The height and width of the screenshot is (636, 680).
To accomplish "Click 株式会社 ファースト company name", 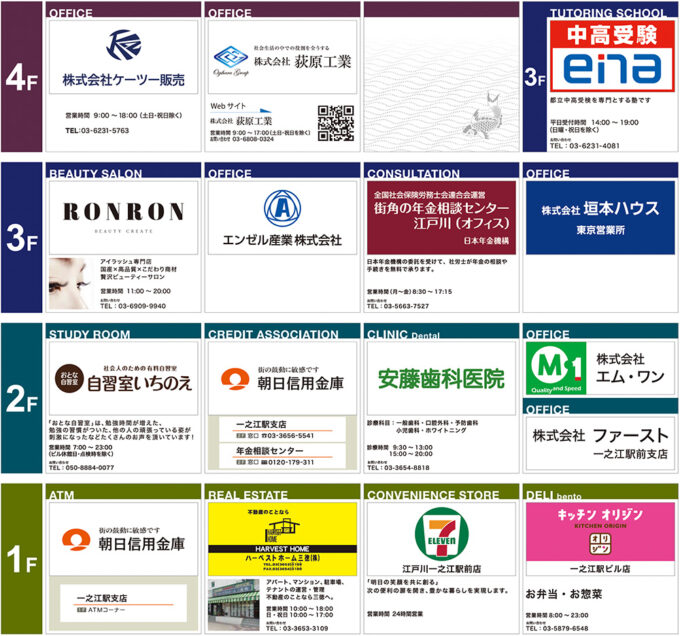I will 600,435.
